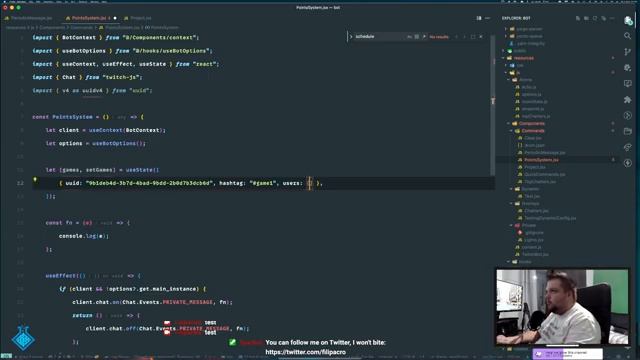Open the Search view in activity bar
640x360 pixels.
pos(627,36)
